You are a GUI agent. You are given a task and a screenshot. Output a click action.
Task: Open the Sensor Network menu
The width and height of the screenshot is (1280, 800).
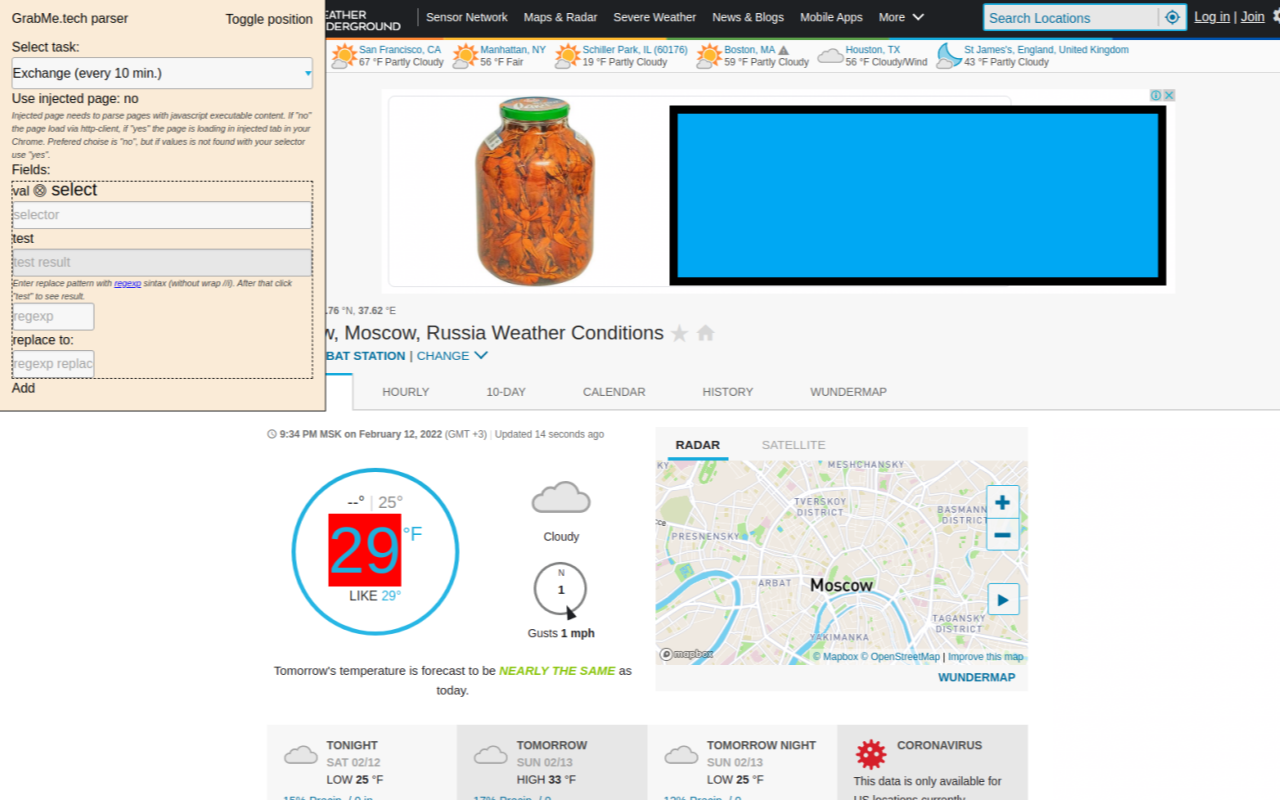[467, 17]
